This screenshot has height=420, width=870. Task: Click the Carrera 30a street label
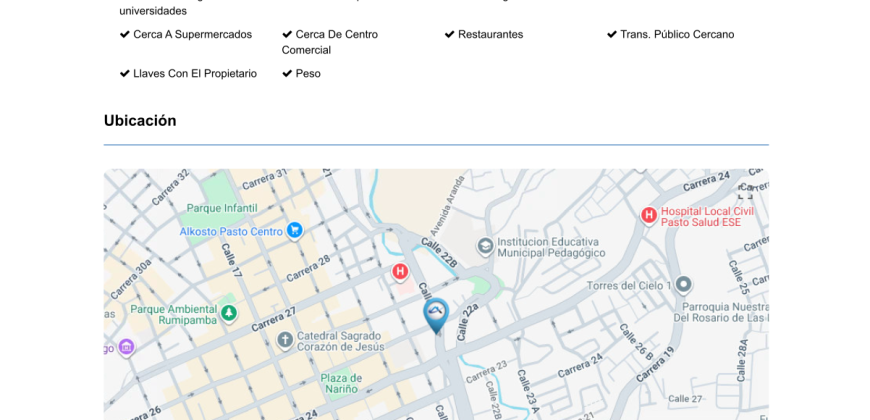pyautogui.click(x=131, y=280)
